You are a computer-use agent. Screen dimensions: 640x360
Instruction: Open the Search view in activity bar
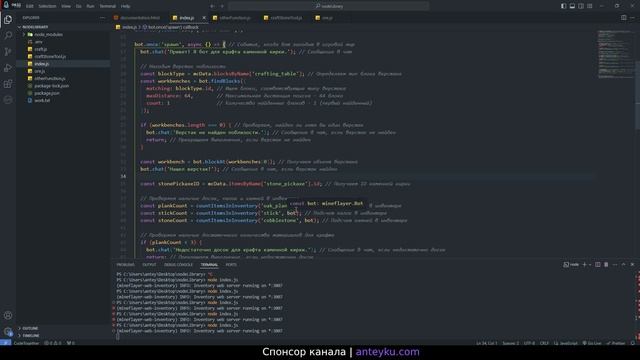8,36
